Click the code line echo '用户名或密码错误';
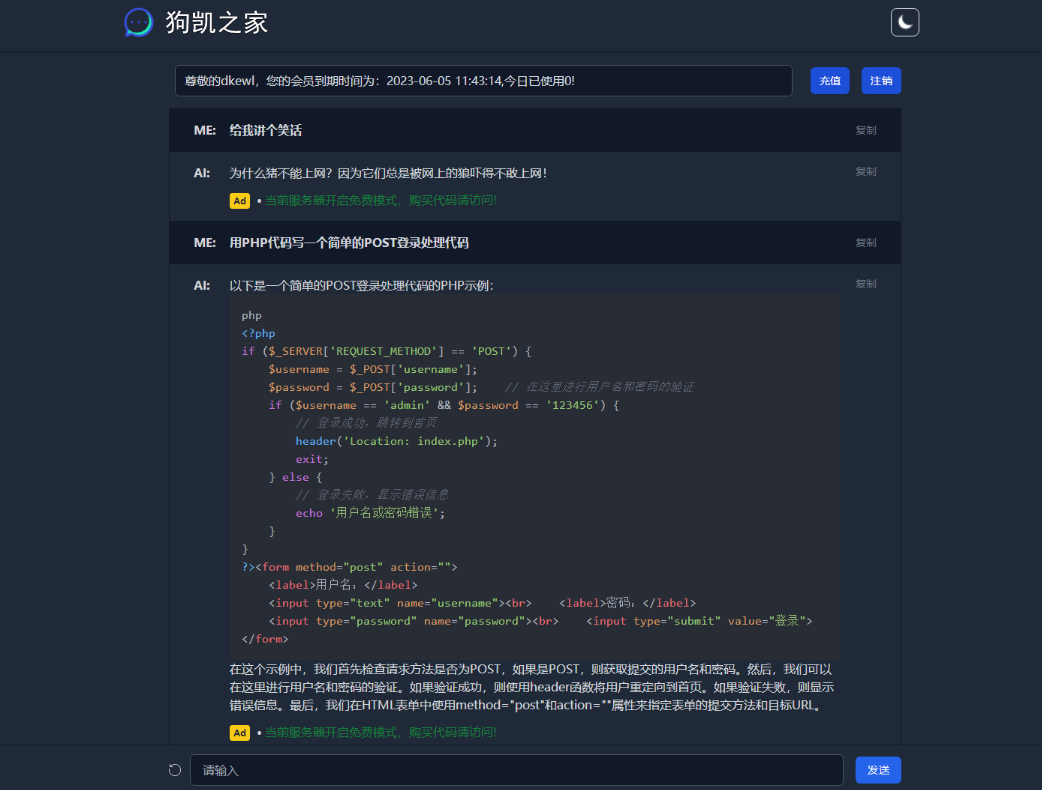Image resolution: width=1042 pixels, height=790 pixels. coord(370,513)
